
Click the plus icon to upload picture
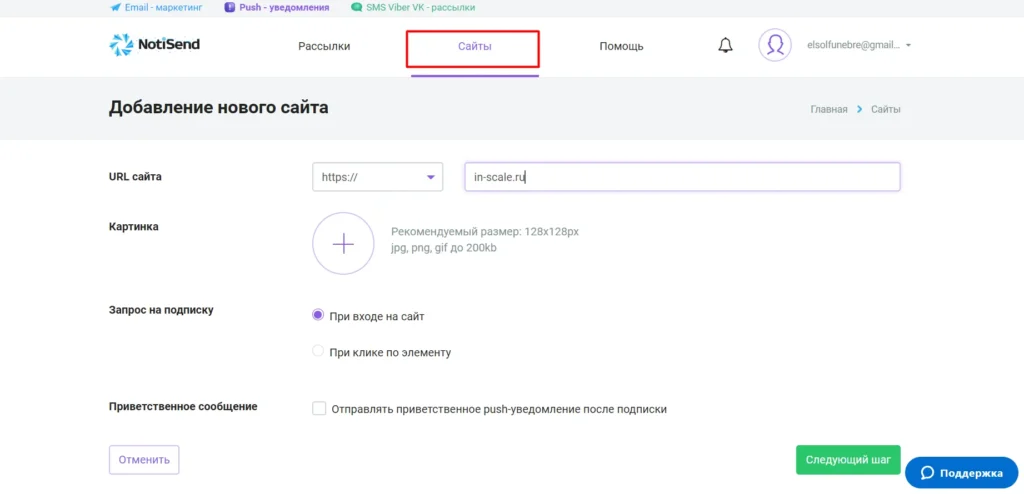click(344, 244)
